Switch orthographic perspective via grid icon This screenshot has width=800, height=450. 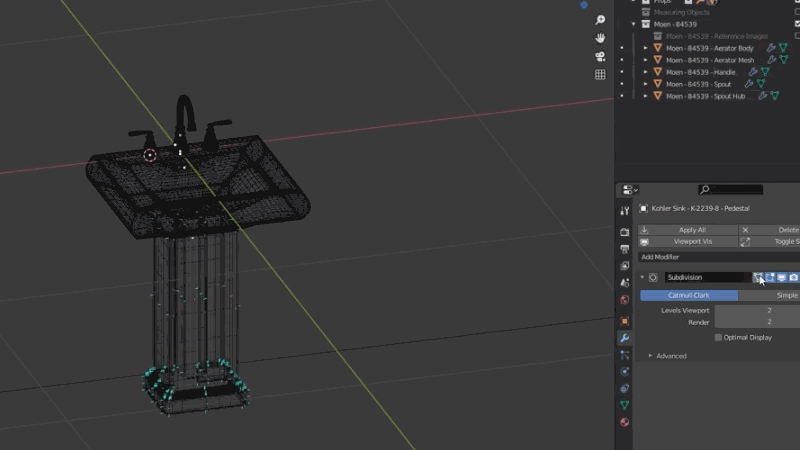(600, 74)
